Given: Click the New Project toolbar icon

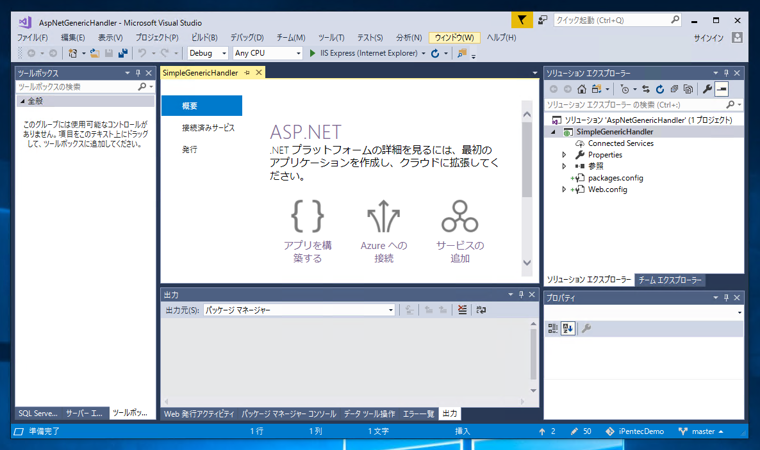Looking at the screenshot, I should (73, 53).
